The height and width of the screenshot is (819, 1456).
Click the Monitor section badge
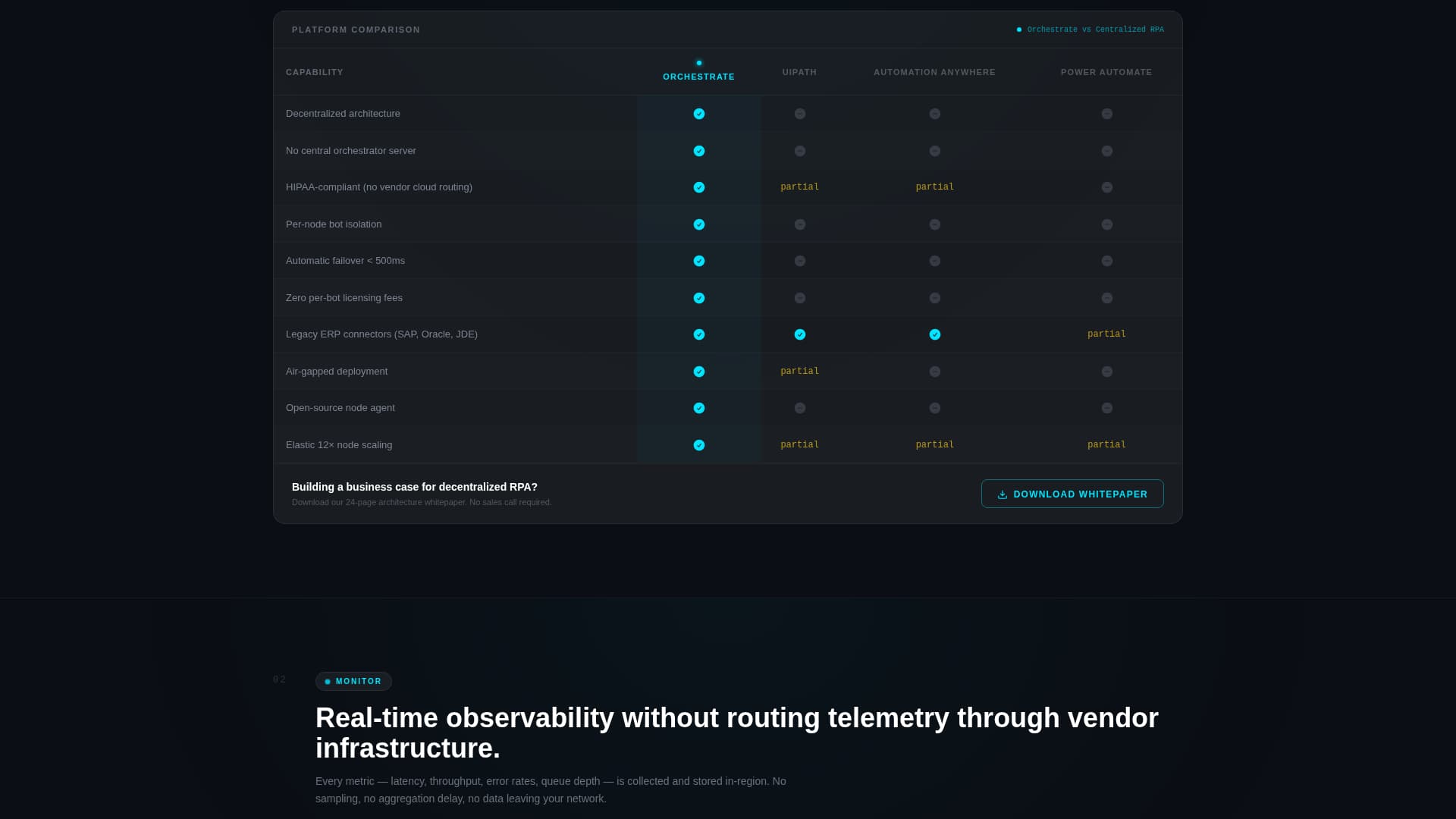tap(353, 681)
